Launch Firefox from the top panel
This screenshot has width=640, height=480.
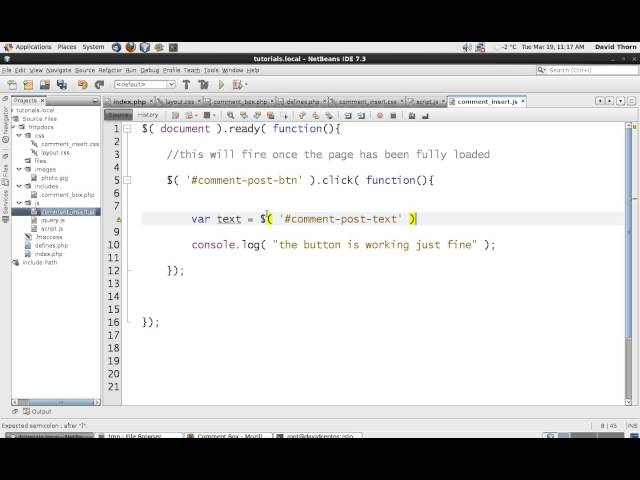point(131,47)
